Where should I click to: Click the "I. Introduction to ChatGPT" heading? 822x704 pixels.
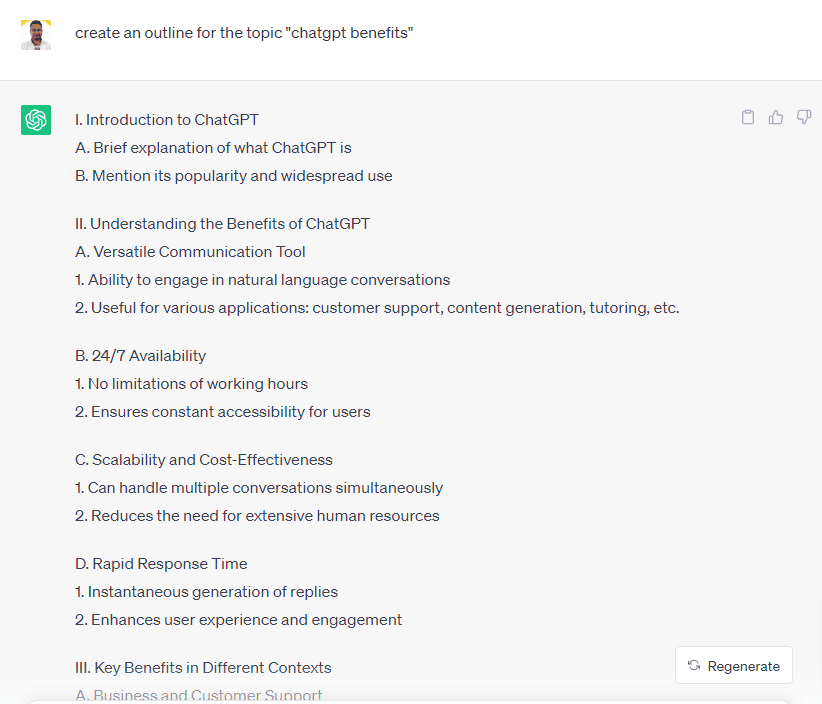tap(167, 120)
